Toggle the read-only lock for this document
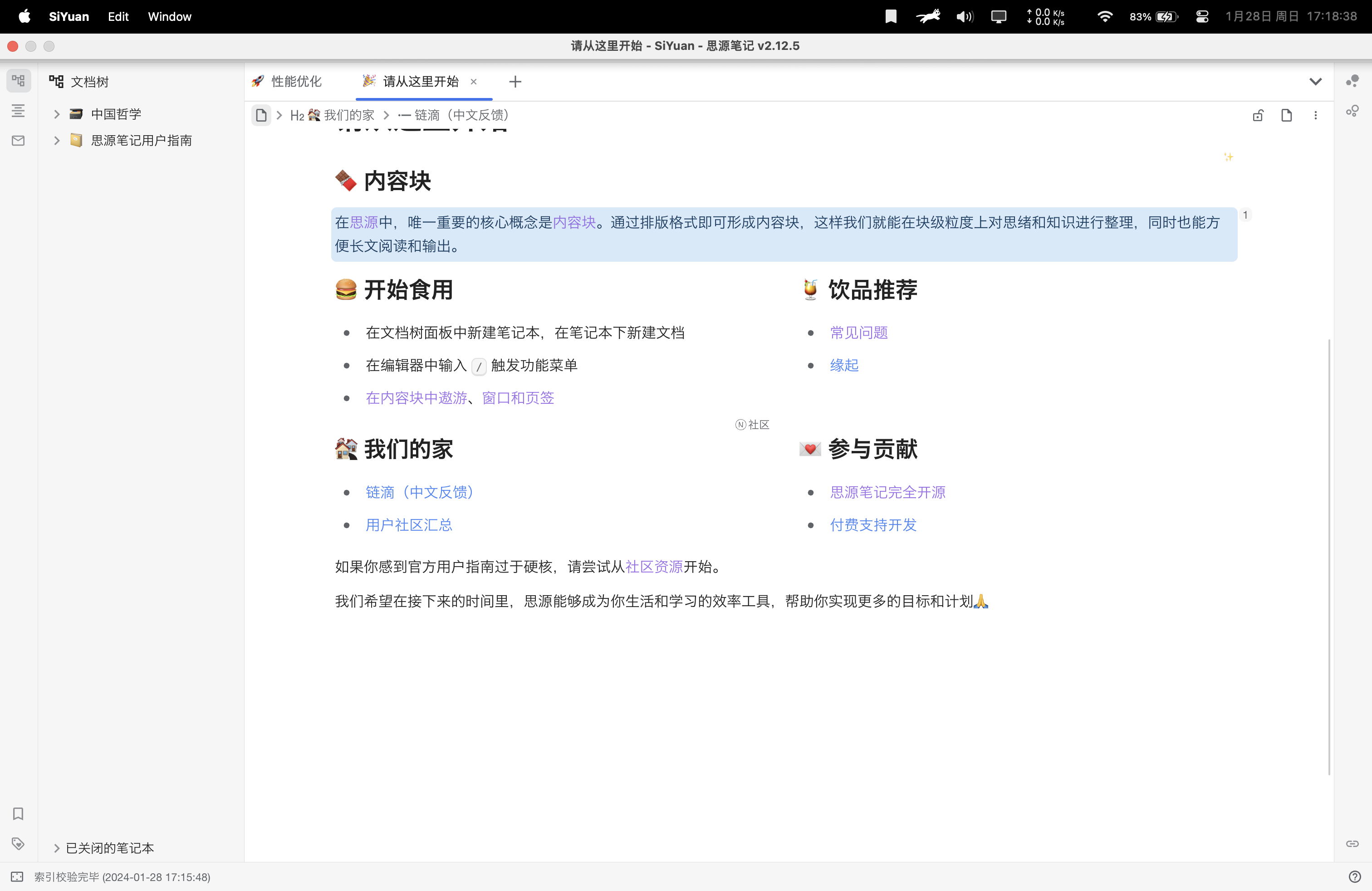1372x891 pixels. (1258, 115)
